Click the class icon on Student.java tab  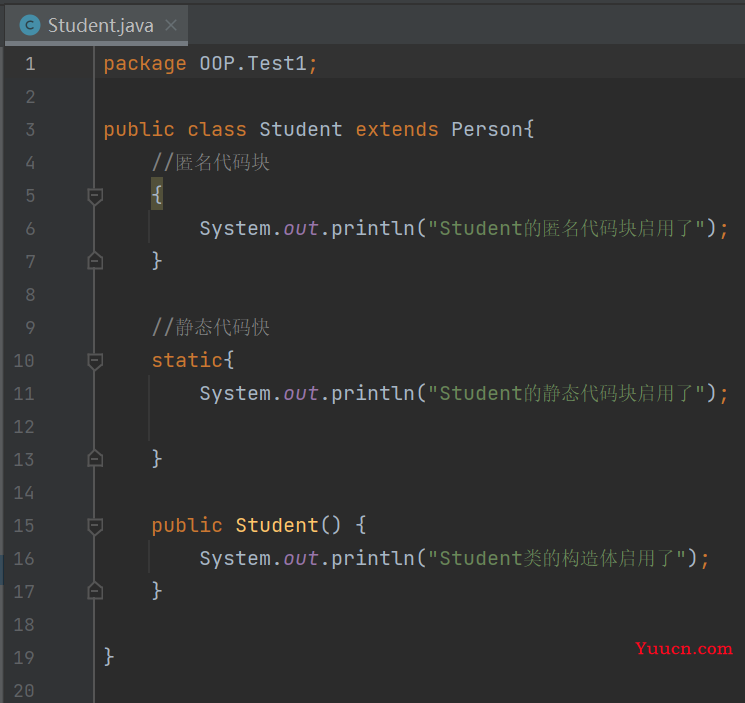pos(29,25)
